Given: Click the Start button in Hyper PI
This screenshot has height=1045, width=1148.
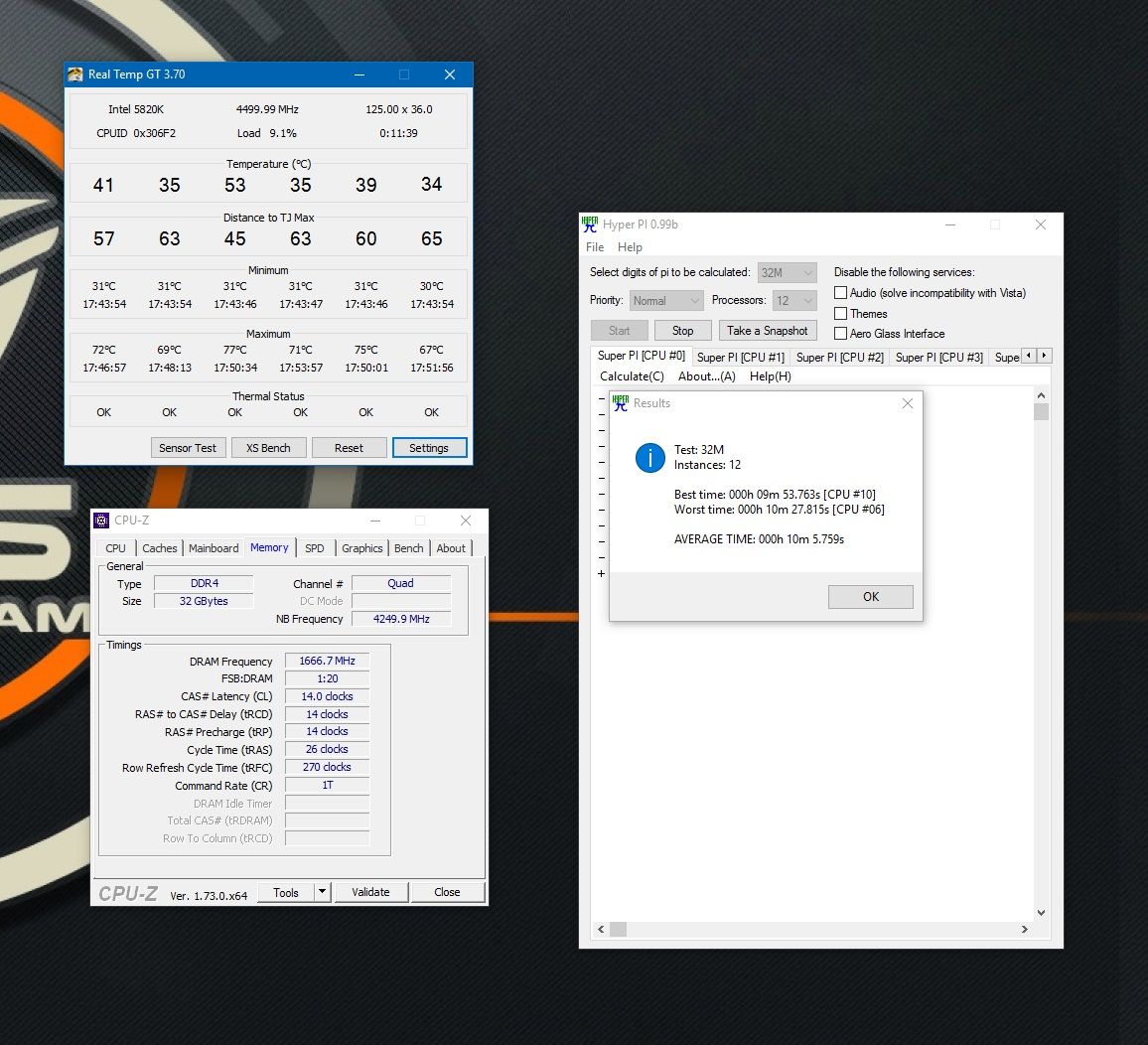Looking at the screenshot, I should pyautogui.click(x=619, y=331).
